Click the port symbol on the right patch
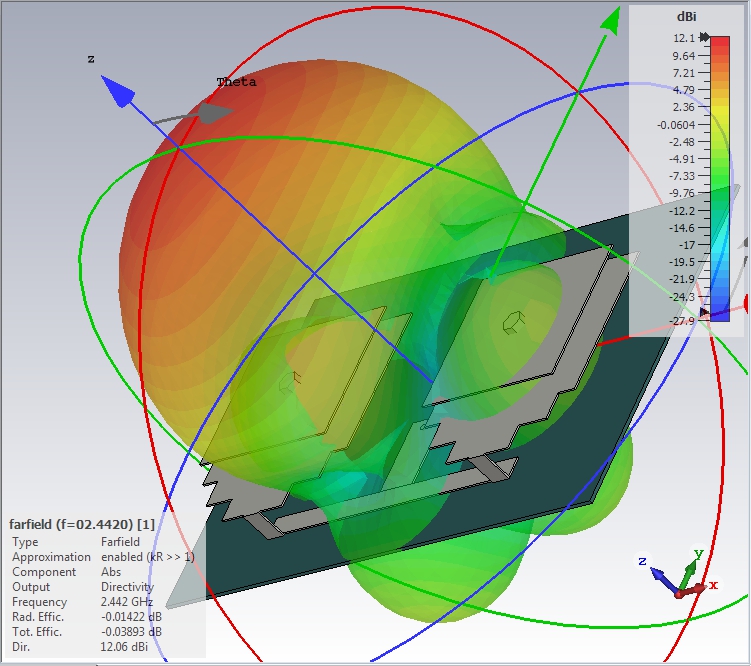 click(x=514, y=322)
